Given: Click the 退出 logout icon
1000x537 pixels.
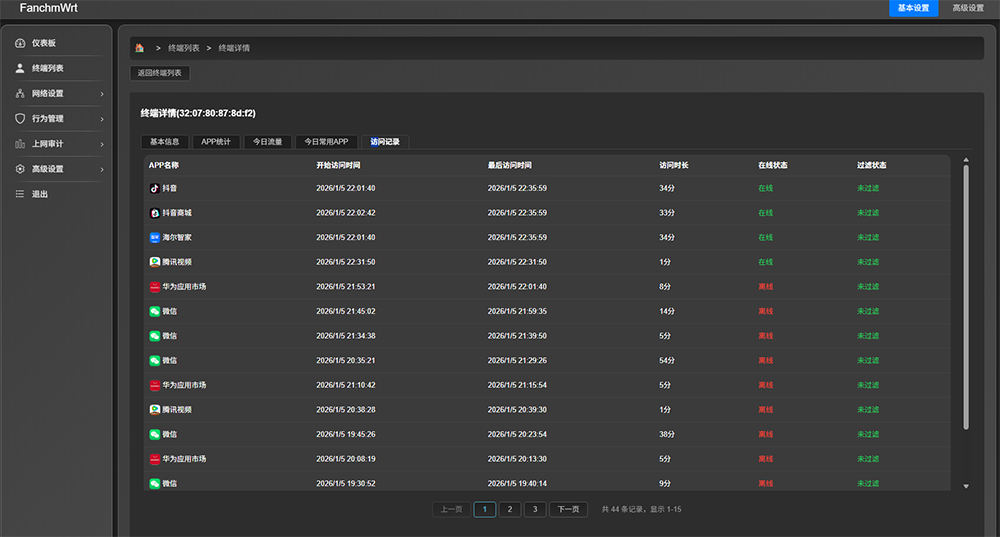Looking at the screenshot, I should point(20,194).
